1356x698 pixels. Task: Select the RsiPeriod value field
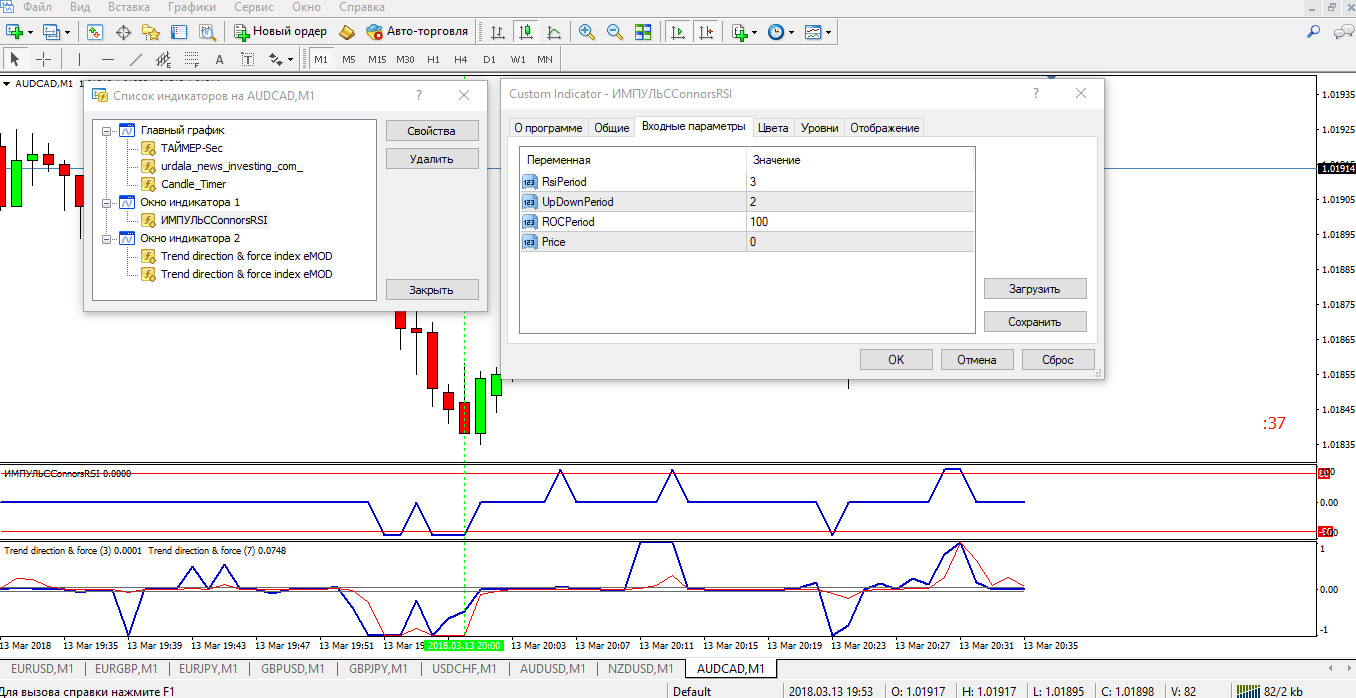point(860,181)
